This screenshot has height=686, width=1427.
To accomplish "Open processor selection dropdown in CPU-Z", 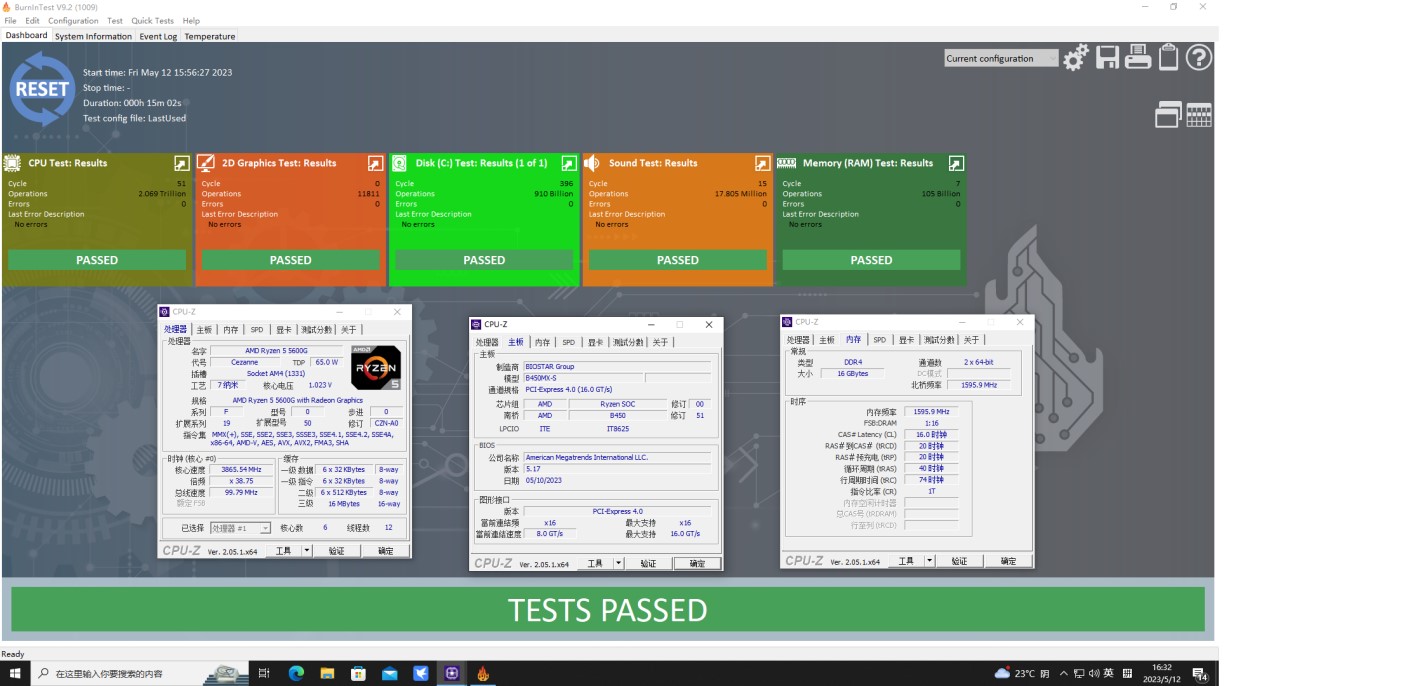I will 240,528.
